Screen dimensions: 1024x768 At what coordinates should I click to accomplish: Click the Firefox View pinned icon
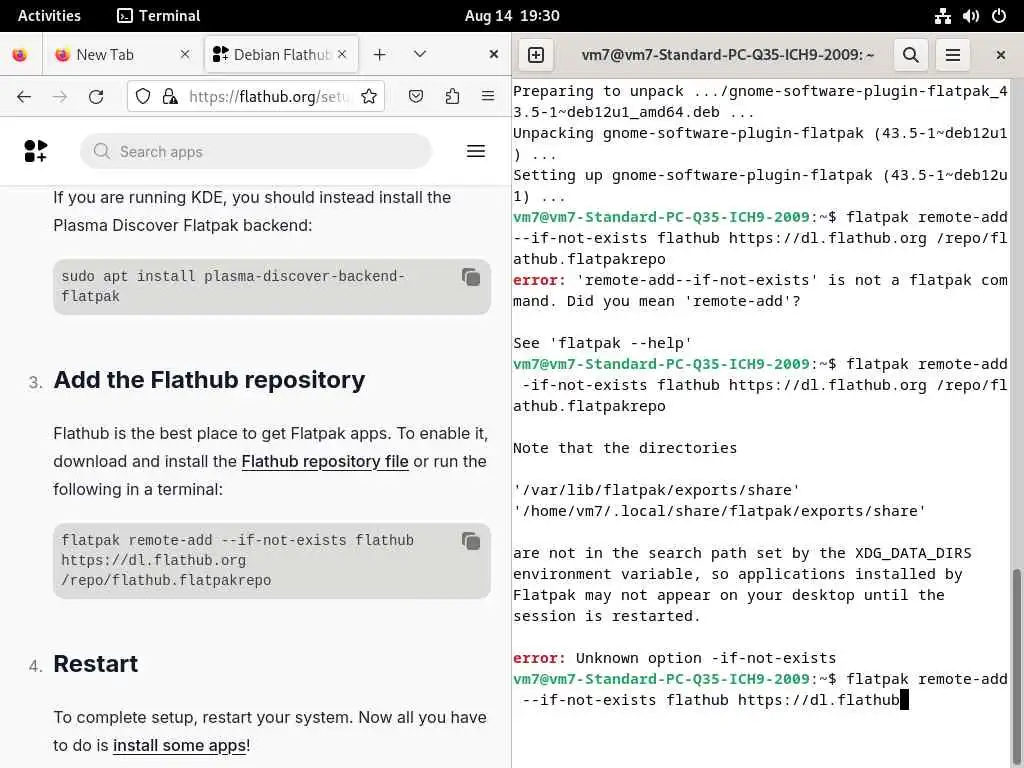tap(20, 55)
